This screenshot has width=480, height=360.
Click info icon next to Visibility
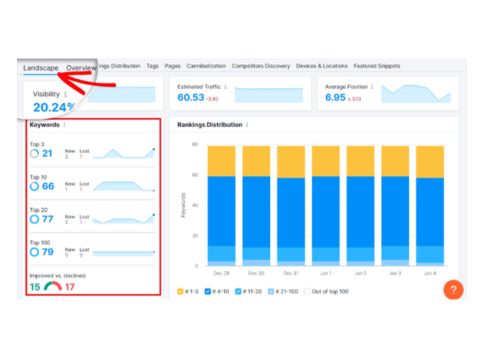[66, 94]
